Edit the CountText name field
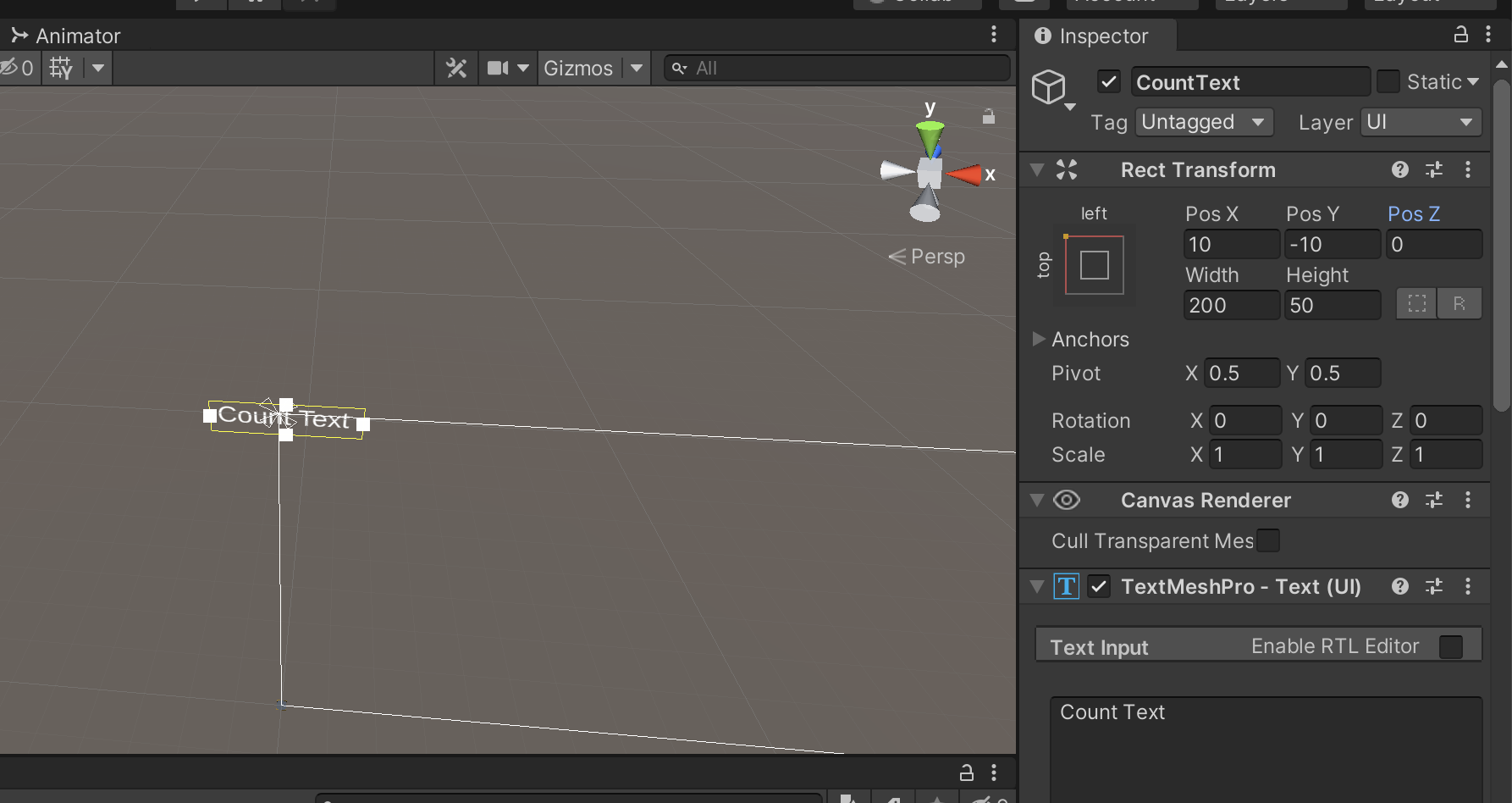Image resolution: width=1512 pixels, height=803 pixels. pyautogui.click(x=1250, y=81)
